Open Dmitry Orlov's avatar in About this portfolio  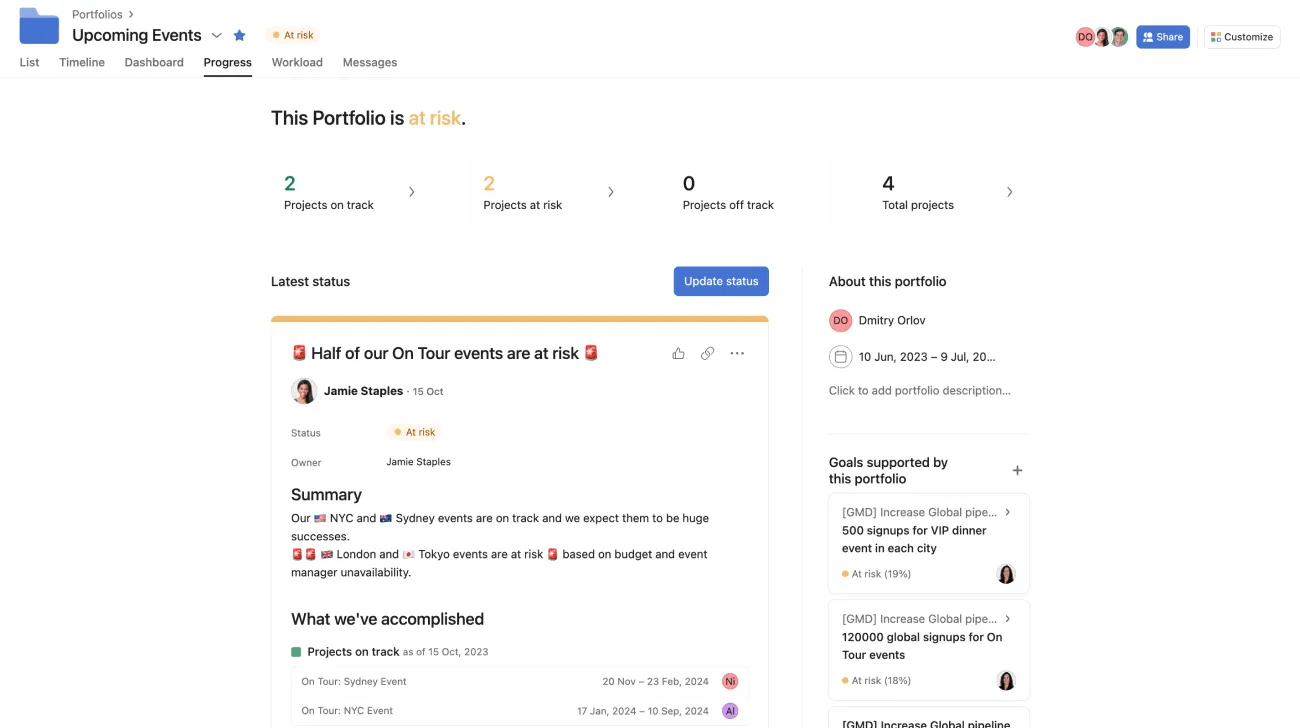pos(840,320)
